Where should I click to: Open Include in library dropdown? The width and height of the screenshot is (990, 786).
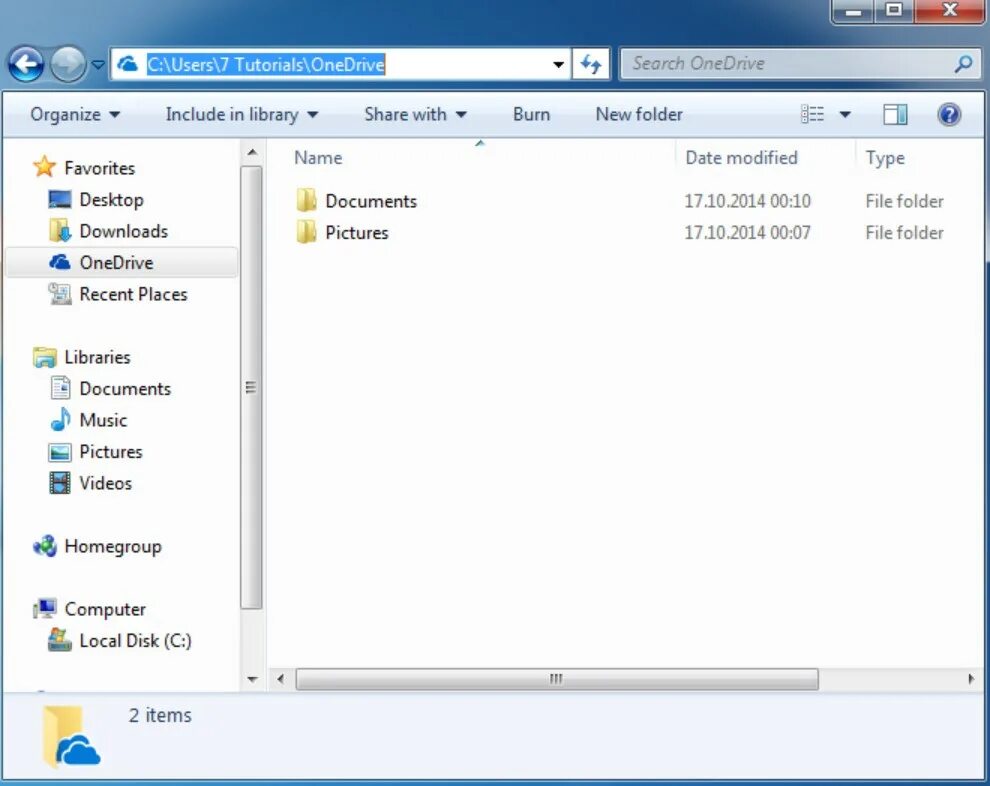tap(241, 114)
